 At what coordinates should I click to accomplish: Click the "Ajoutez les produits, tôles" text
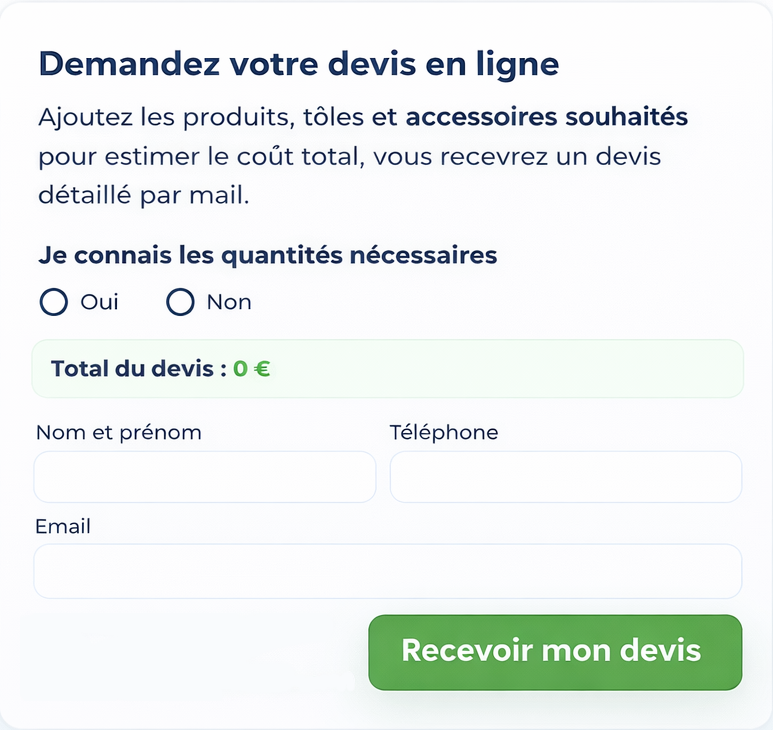201,117
